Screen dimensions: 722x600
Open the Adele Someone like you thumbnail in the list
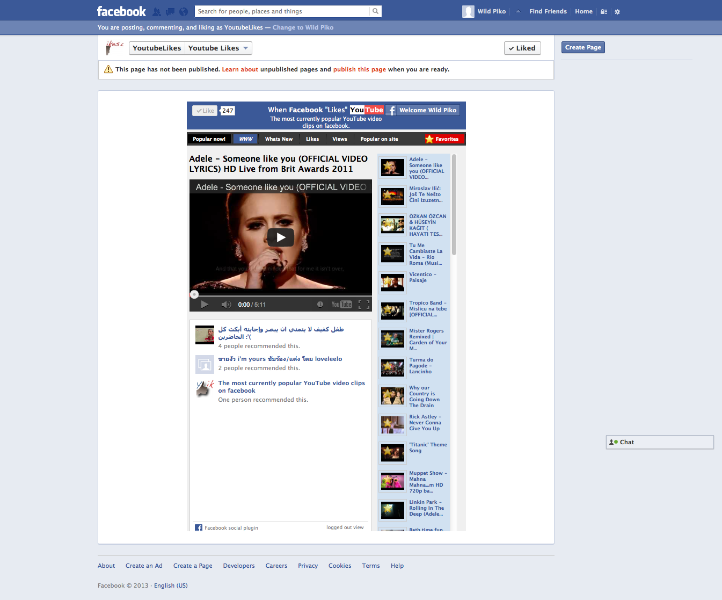tap(392, 168)
